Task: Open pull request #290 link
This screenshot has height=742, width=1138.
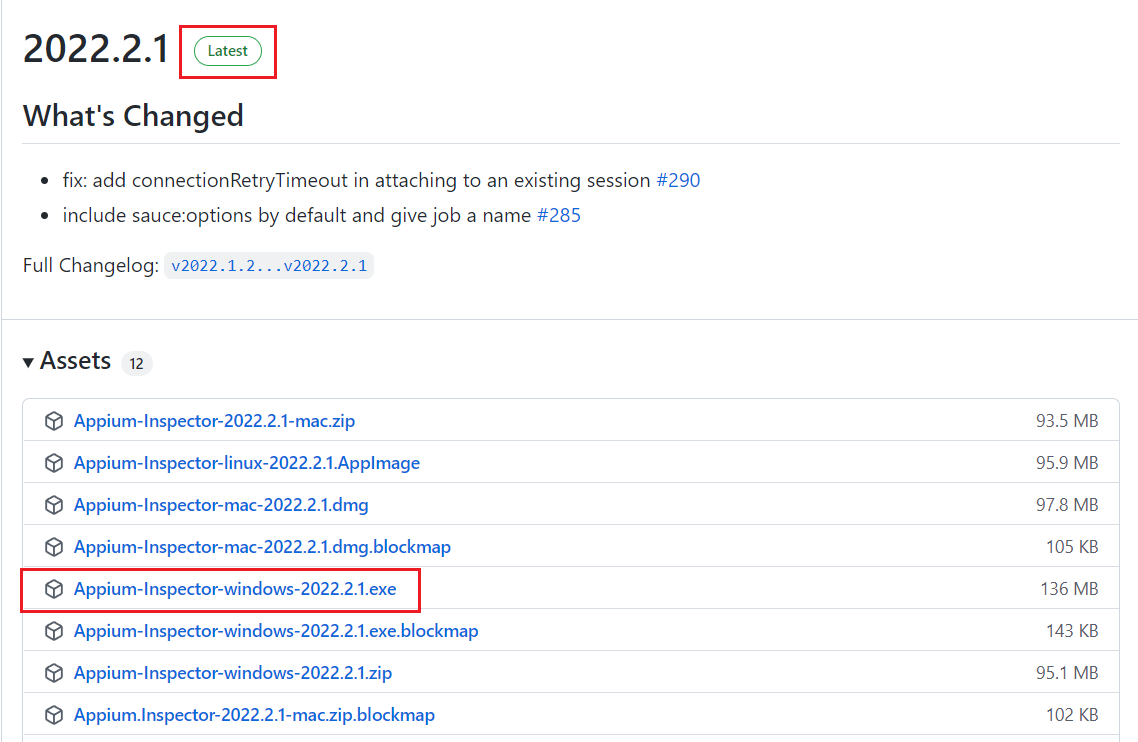Action: (x=678, y=180)
